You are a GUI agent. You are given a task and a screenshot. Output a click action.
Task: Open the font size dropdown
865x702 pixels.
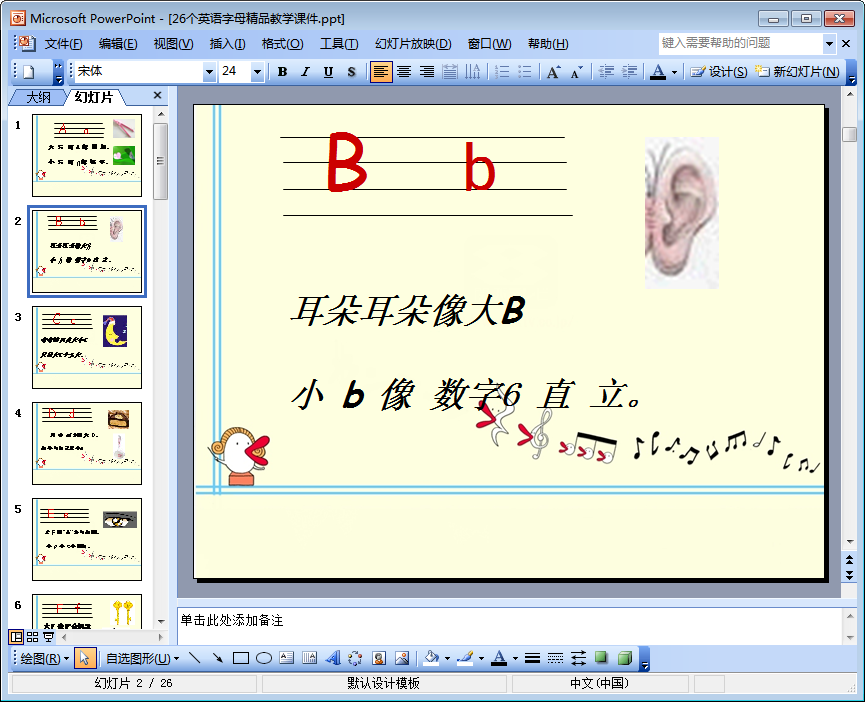click(257, 72)
